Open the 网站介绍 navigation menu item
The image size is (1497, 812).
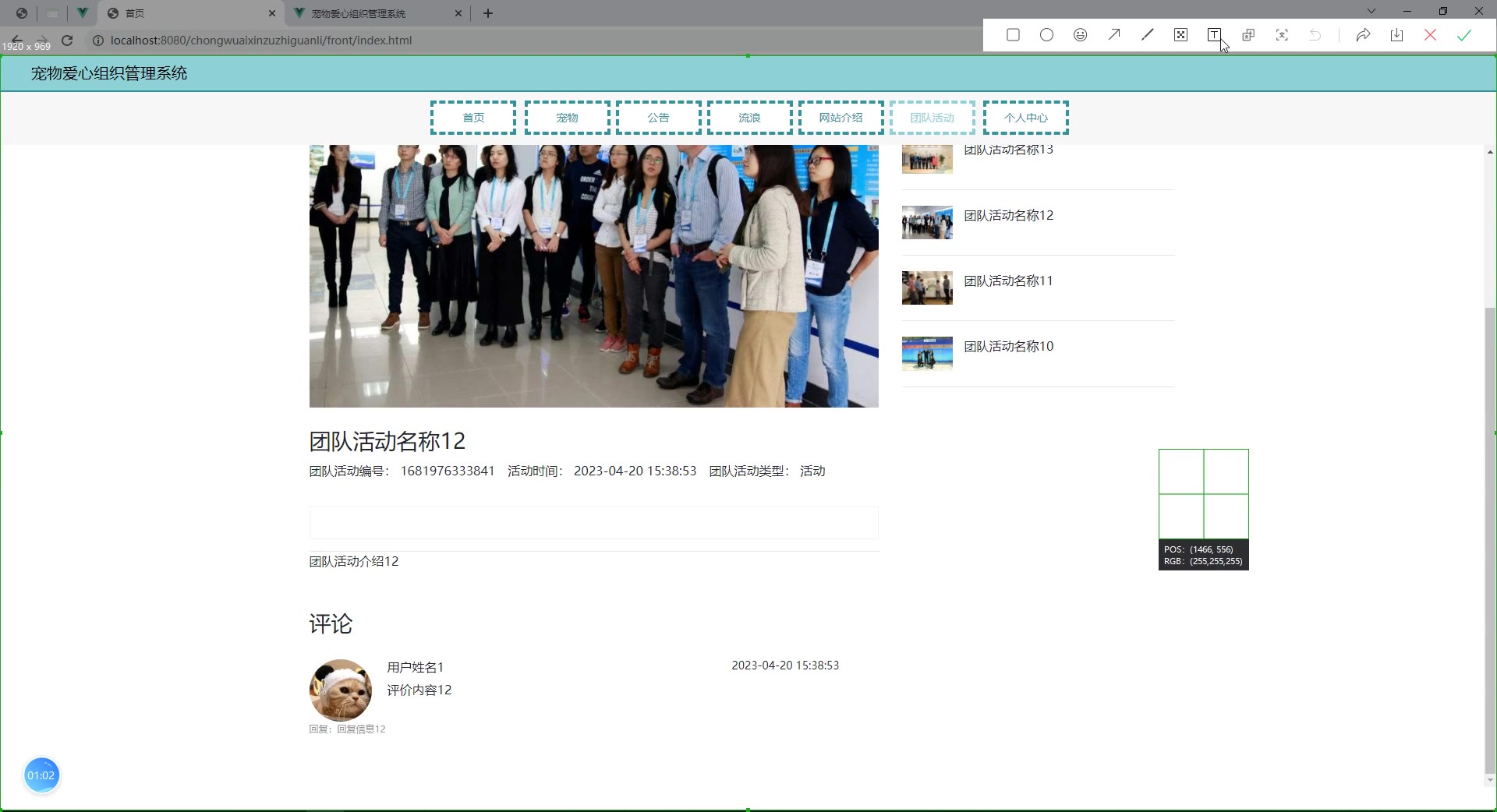click(x=841, y=118)
